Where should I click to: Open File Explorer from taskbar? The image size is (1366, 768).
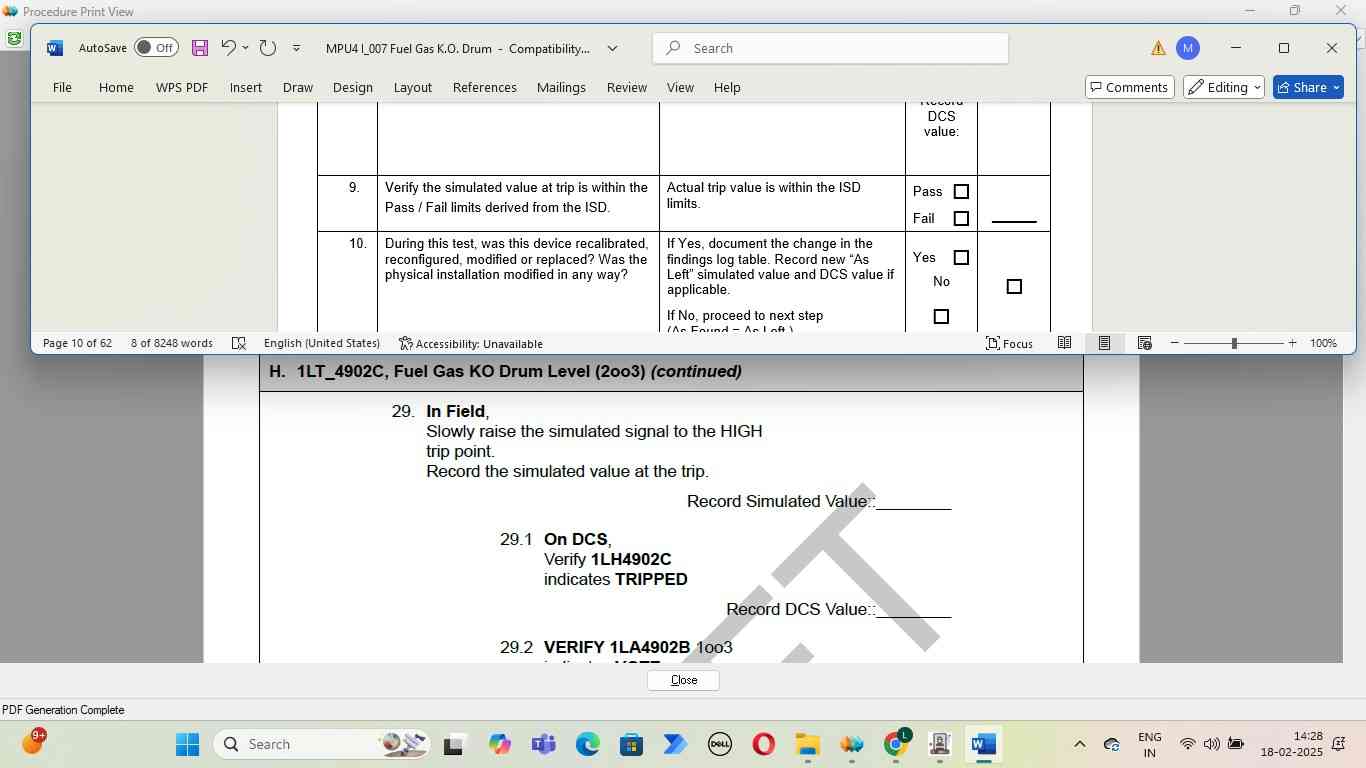pyautogui.click(x=807, y=744)
